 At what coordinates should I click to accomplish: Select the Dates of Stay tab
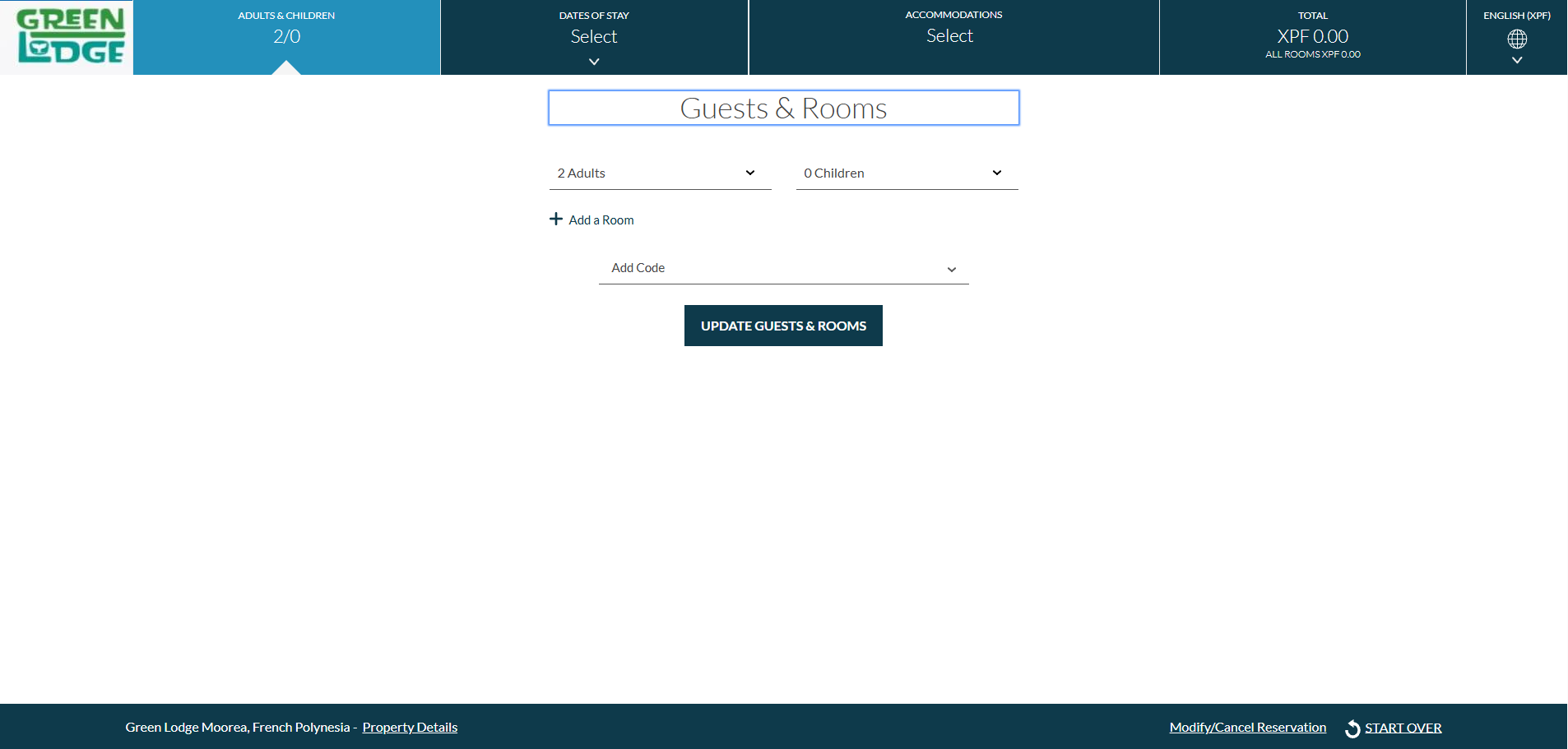click(x=594, y=33)
